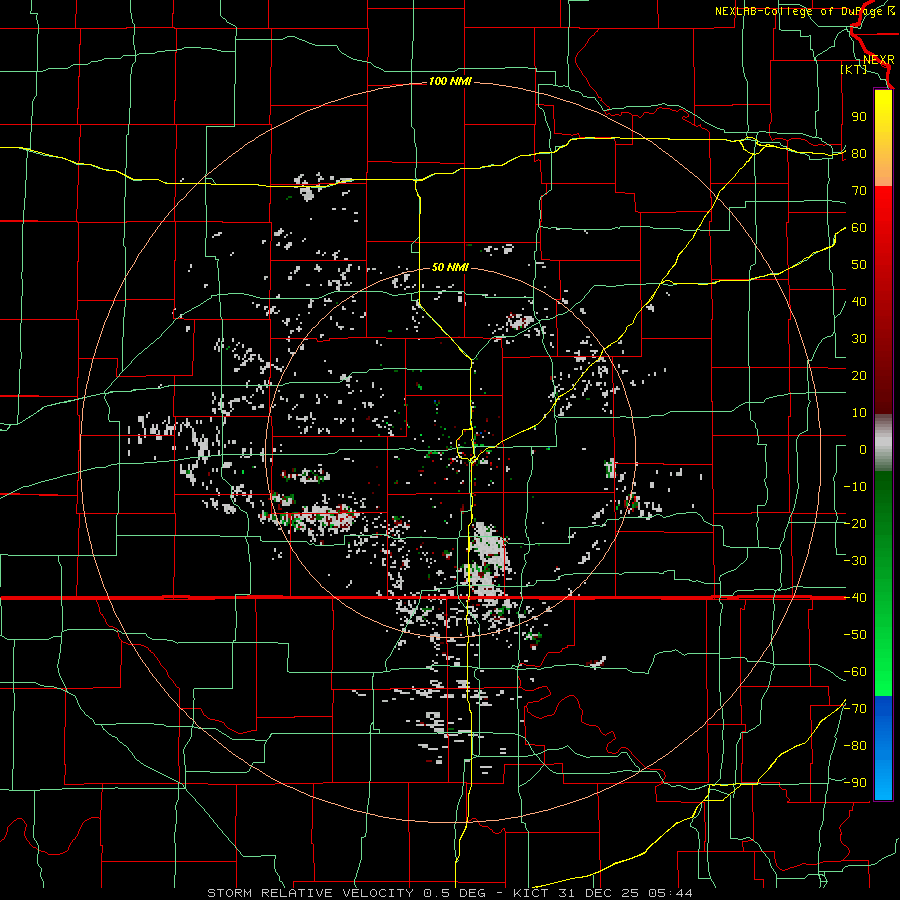Click the "31 DEC 25" date text
The height and width of the screenshot is (900, 900).
597,893
